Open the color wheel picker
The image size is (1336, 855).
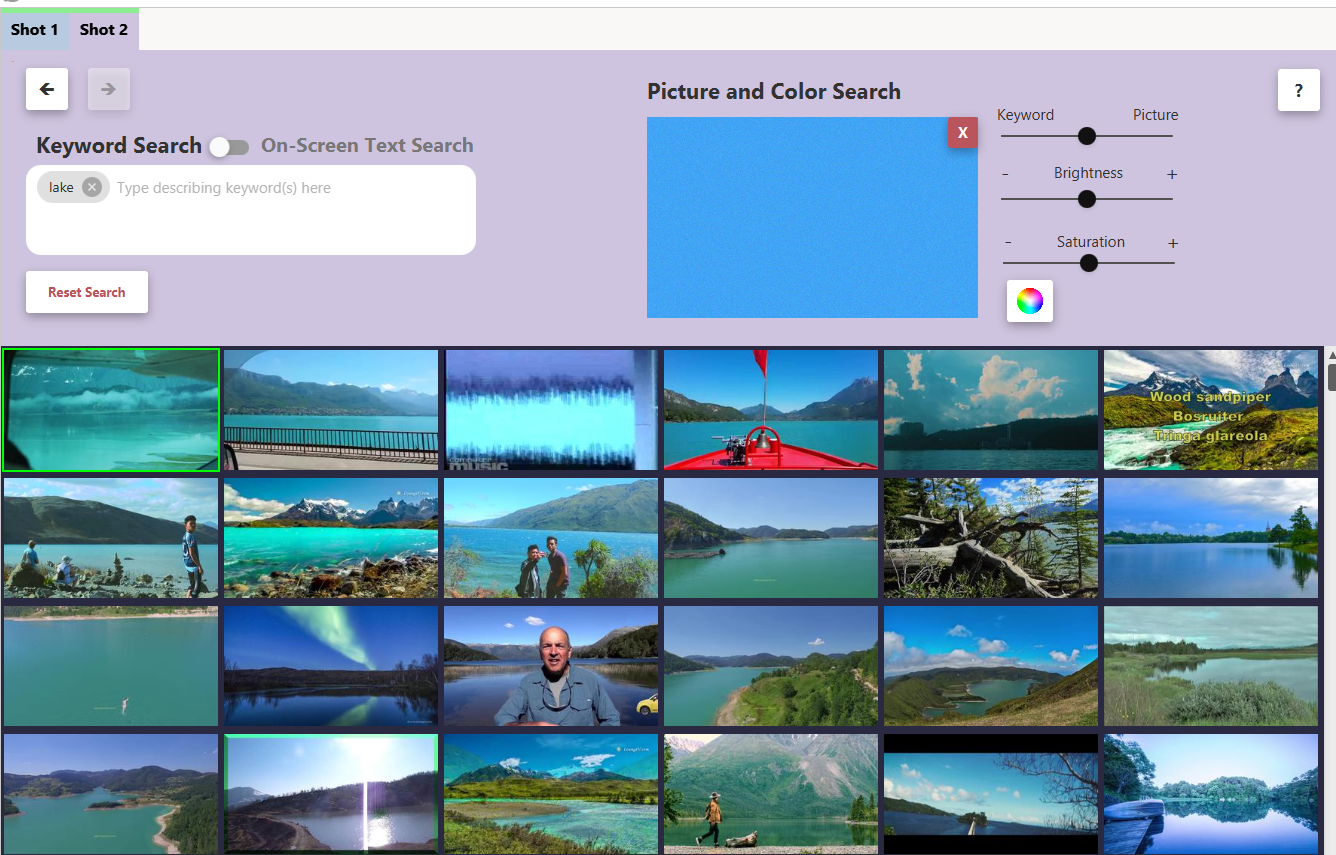point(1030,300)
